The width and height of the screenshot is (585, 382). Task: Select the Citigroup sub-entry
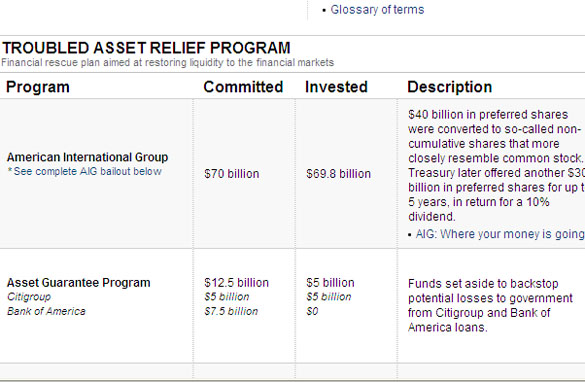click(29, 297)
